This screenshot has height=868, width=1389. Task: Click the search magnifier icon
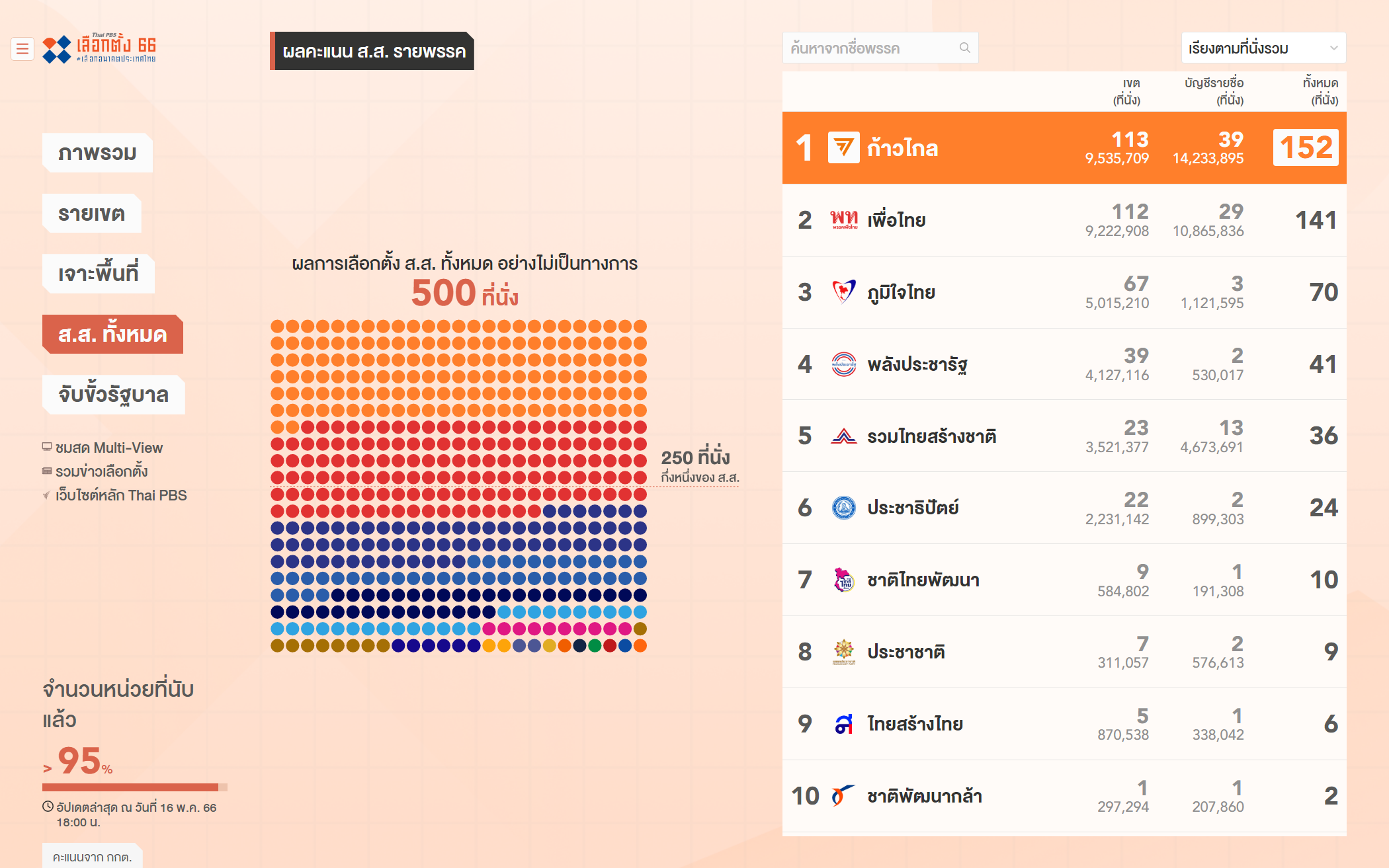[x=964, y=48]
